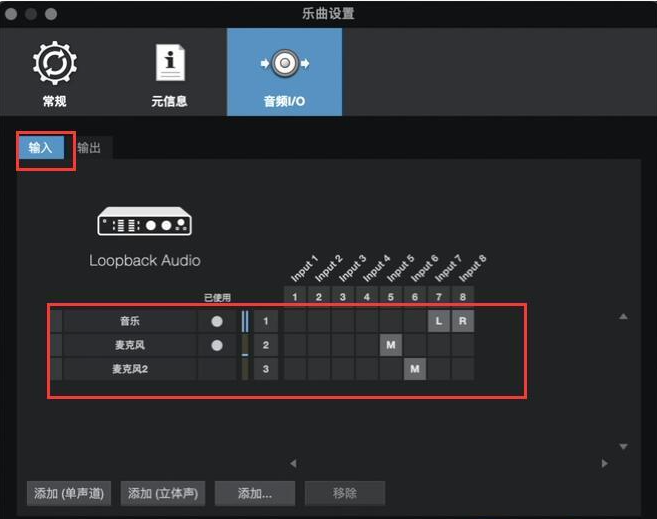Click the scroll left arrow below the matrix
This screenshot has height=519, width=657.
click(293, 463)
